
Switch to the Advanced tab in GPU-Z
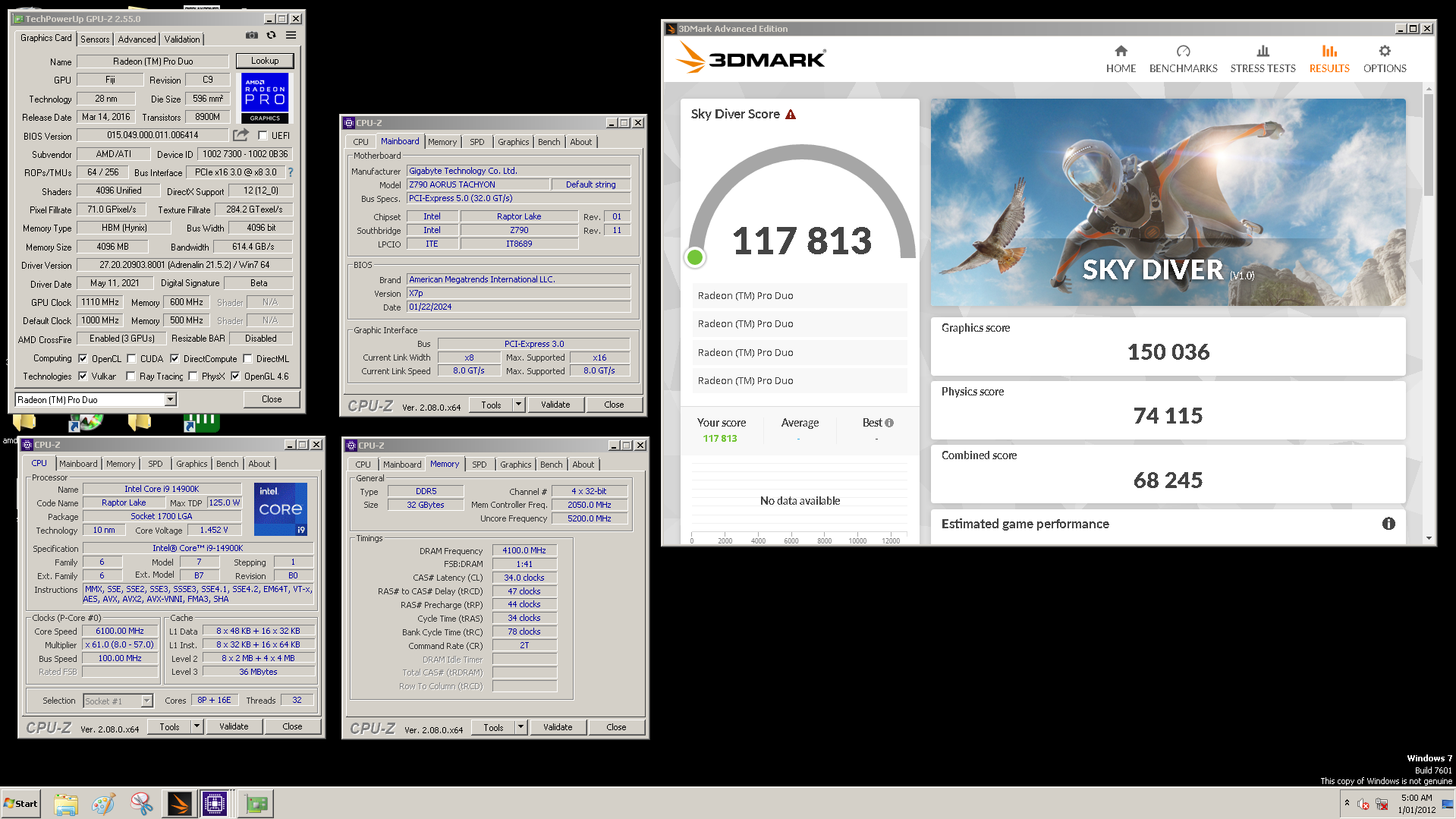pos(137,39)
